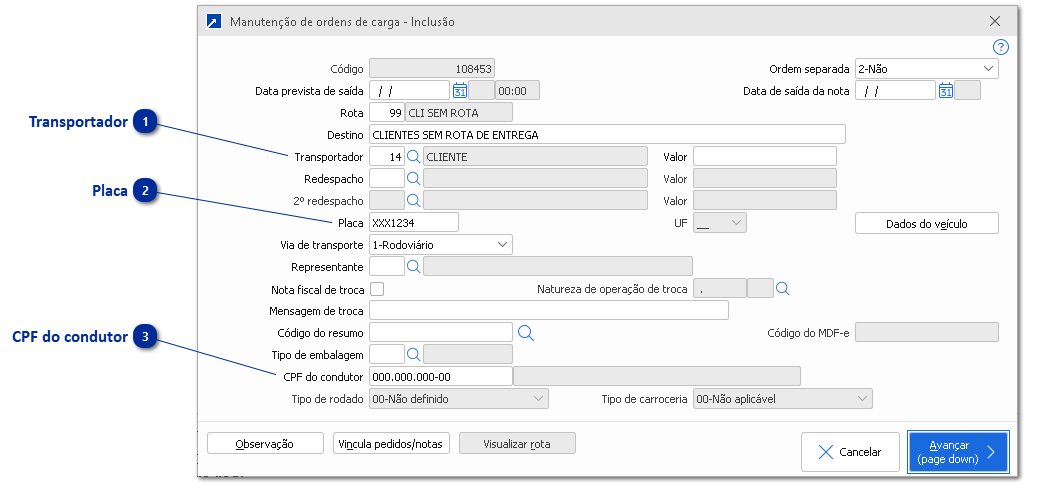The height and width of the screenshot is (493, 1041).
Task: Click the window title arrow icon
Action: coord(214,21)
